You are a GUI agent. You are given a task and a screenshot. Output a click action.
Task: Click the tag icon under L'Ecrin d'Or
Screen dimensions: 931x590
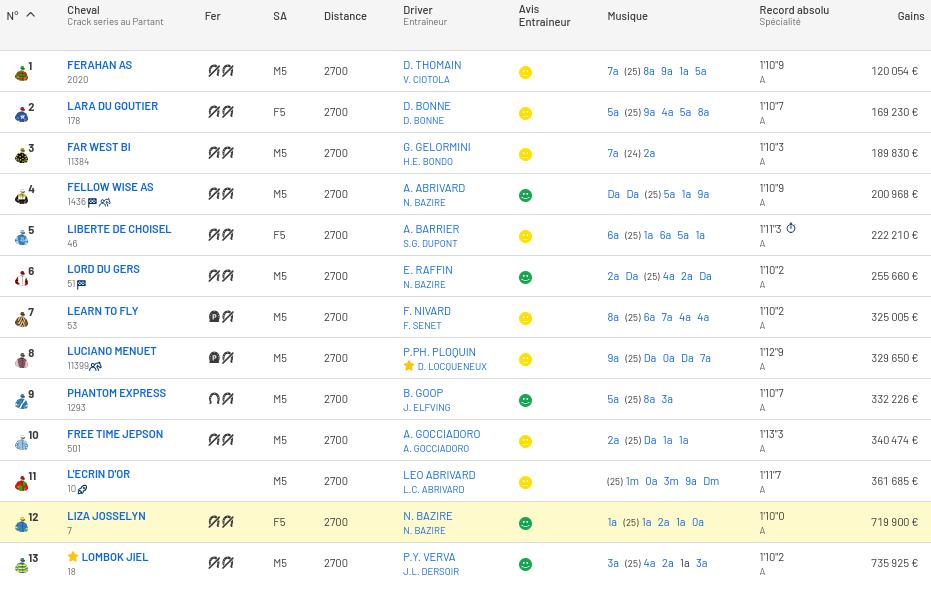click(82, 489)
